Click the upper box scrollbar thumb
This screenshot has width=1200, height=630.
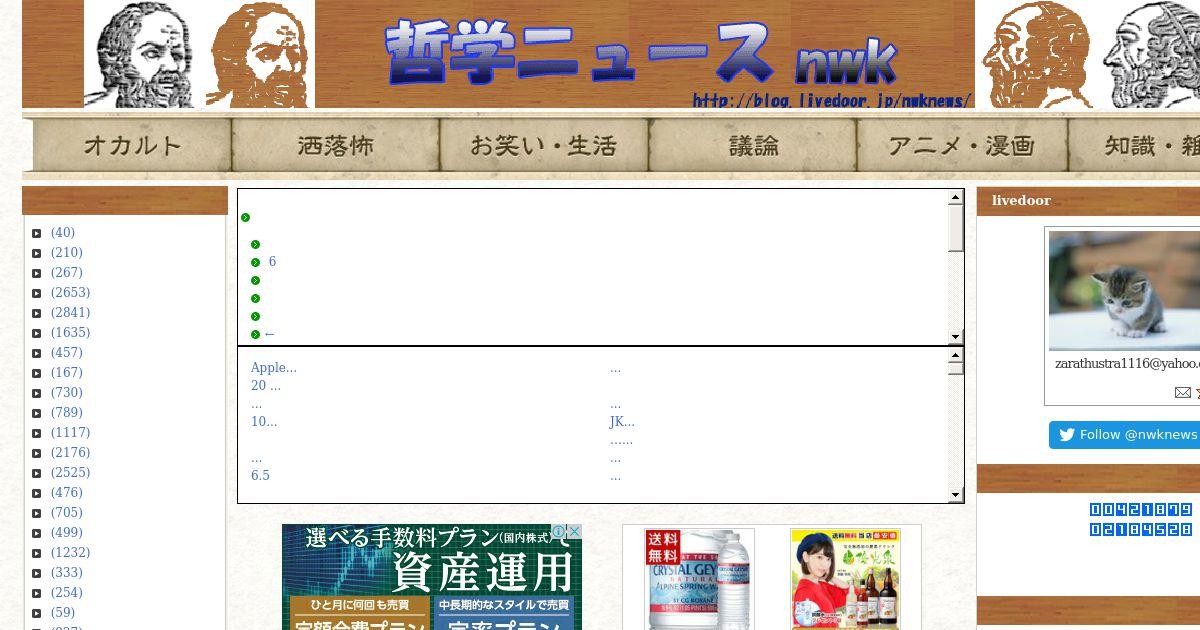pyautogui.click(x=956, y=229)
